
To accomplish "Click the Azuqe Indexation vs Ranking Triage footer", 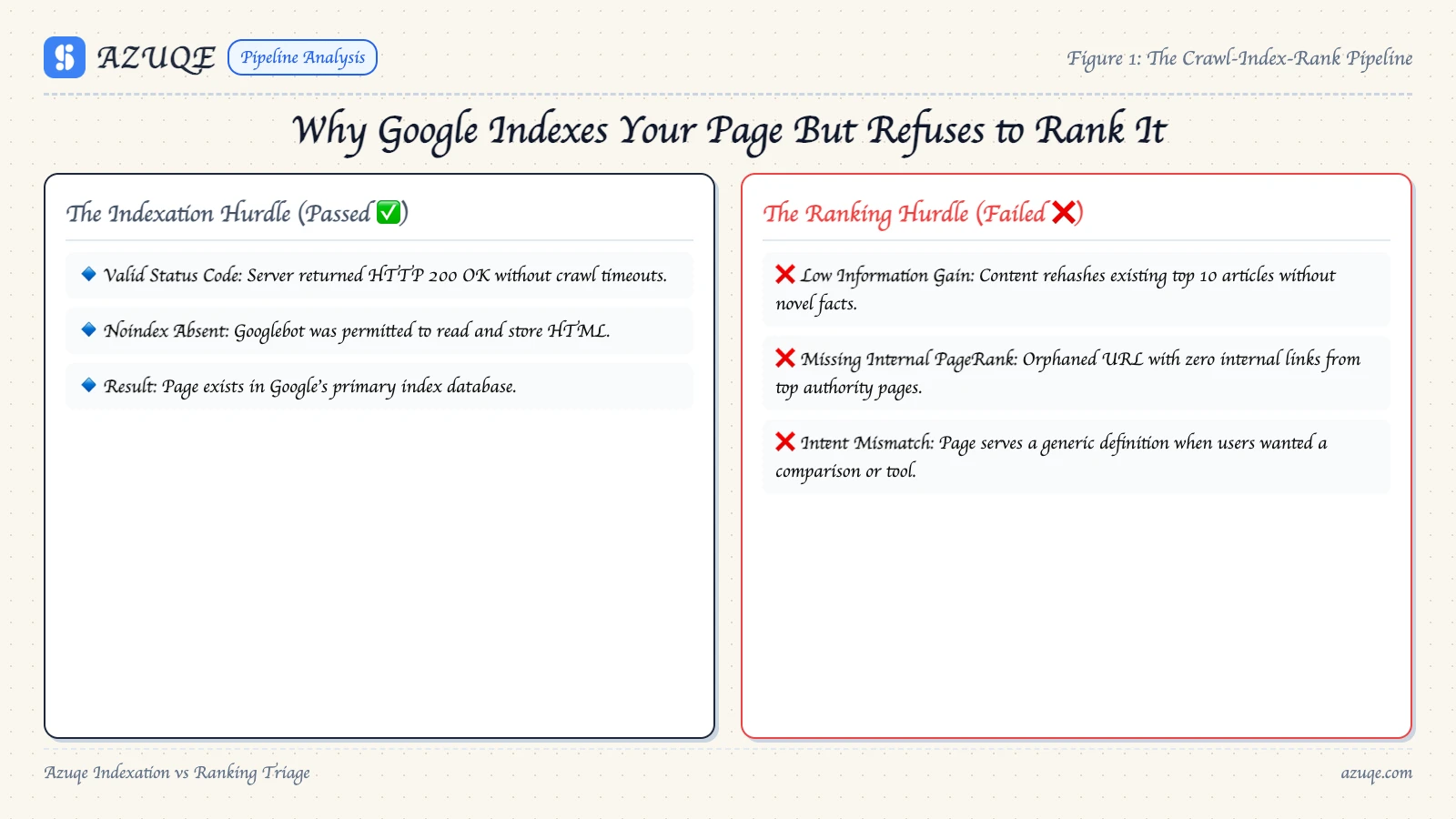I will [177, 773].
